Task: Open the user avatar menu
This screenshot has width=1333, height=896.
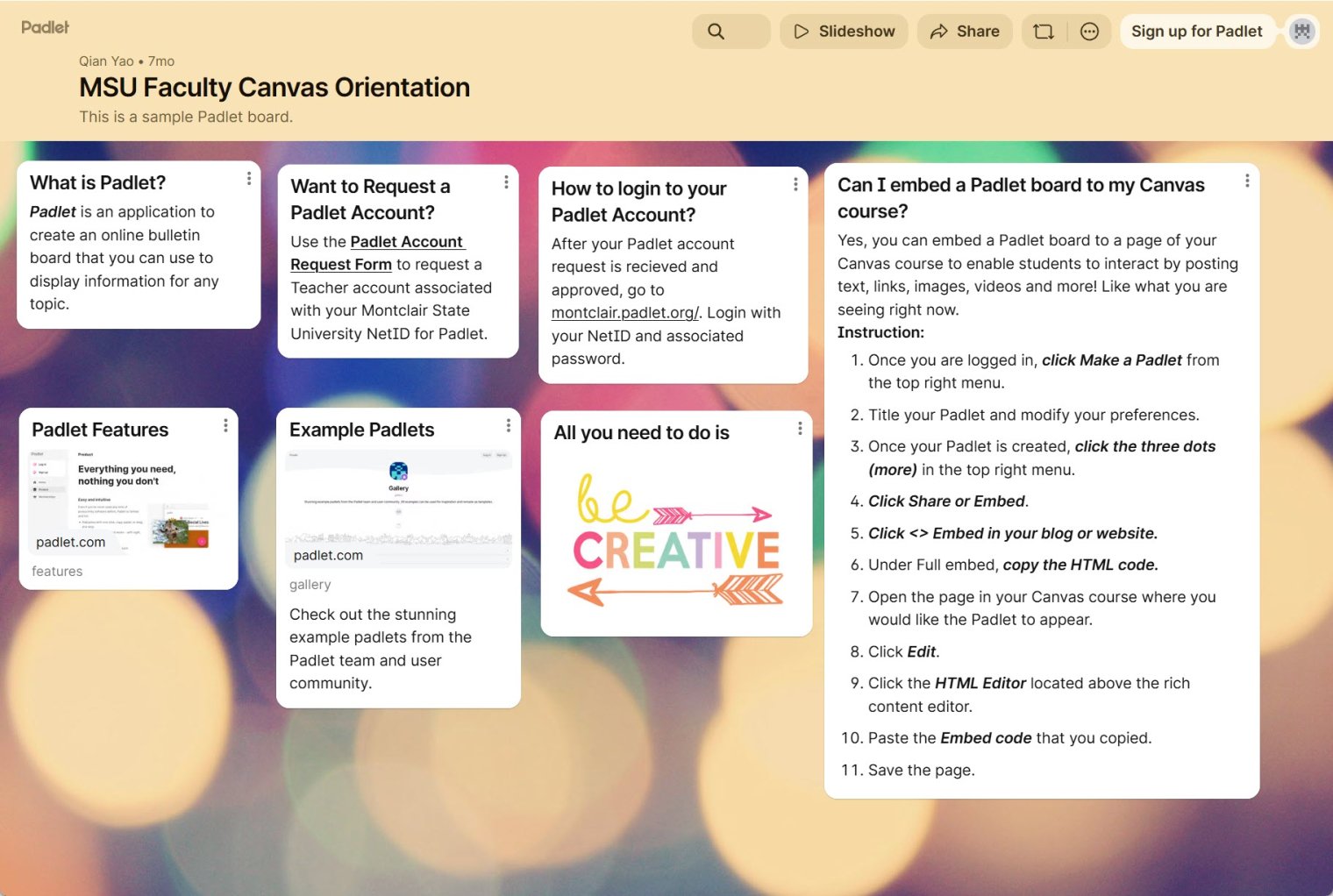Action: click(1302, 32)
